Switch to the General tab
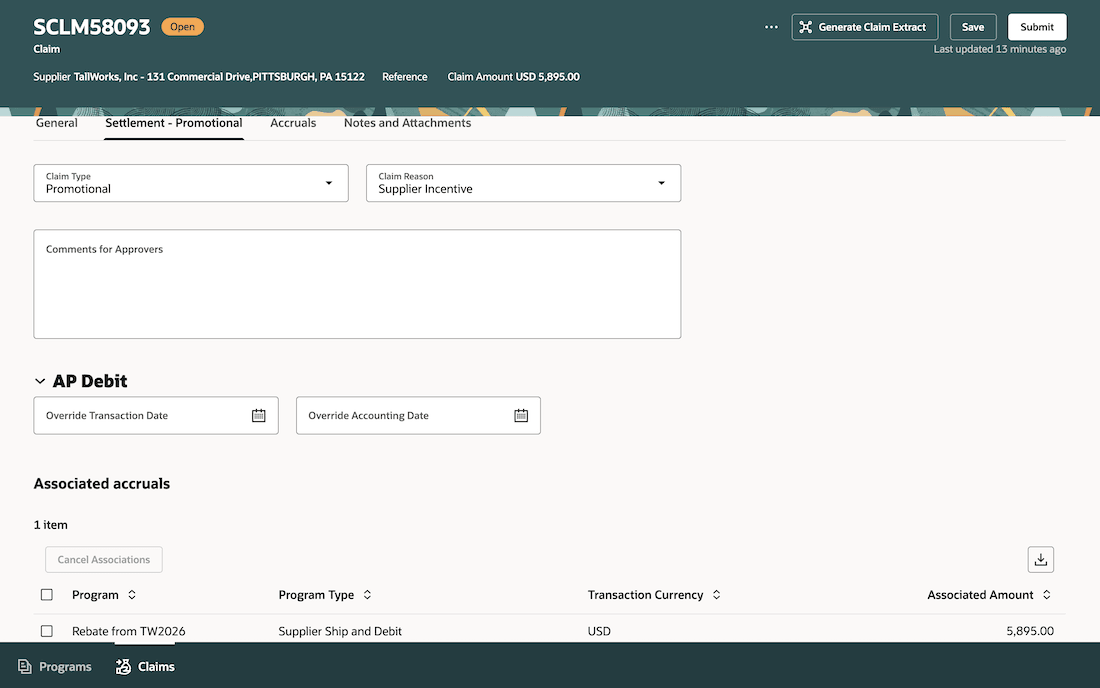 coord(57,123)
